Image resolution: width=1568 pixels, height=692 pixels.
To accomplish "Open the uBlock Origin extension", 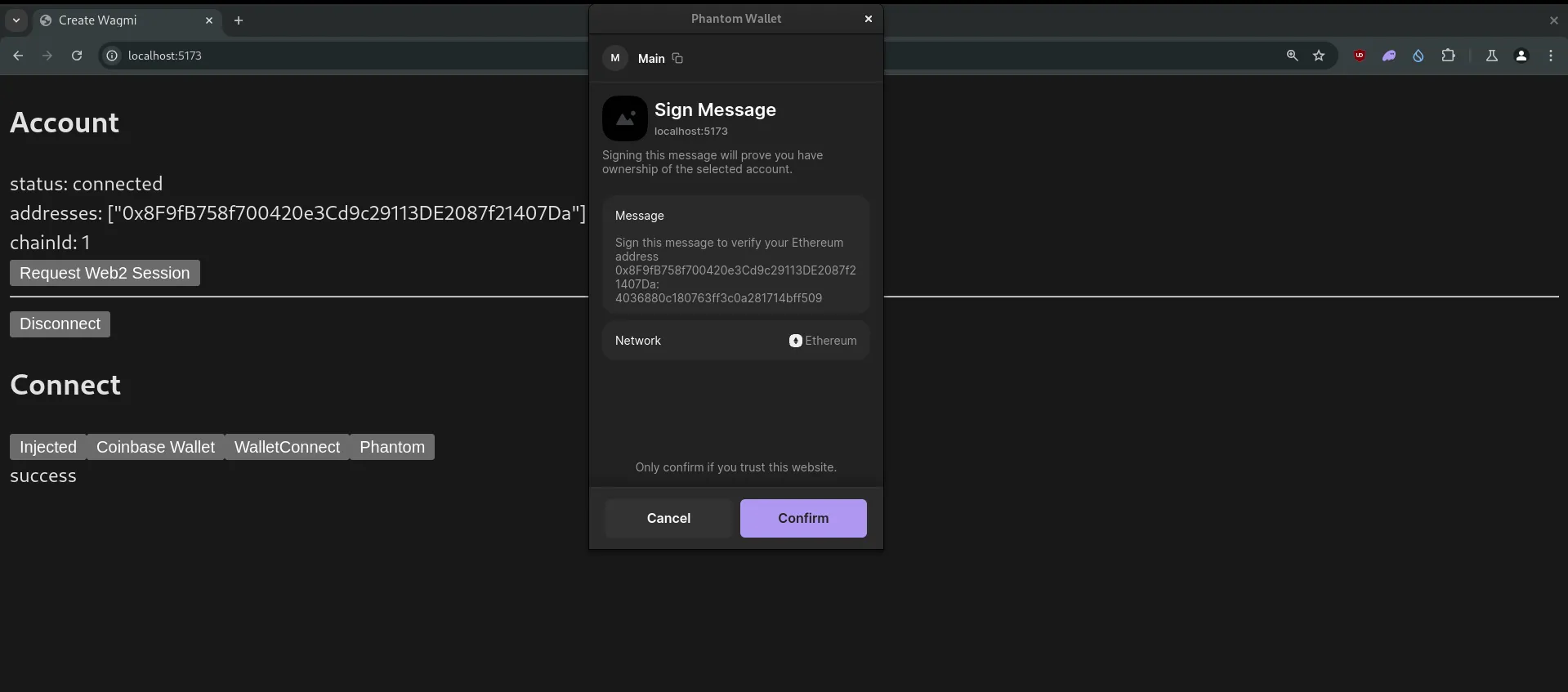I will [x=1360, y=56].
